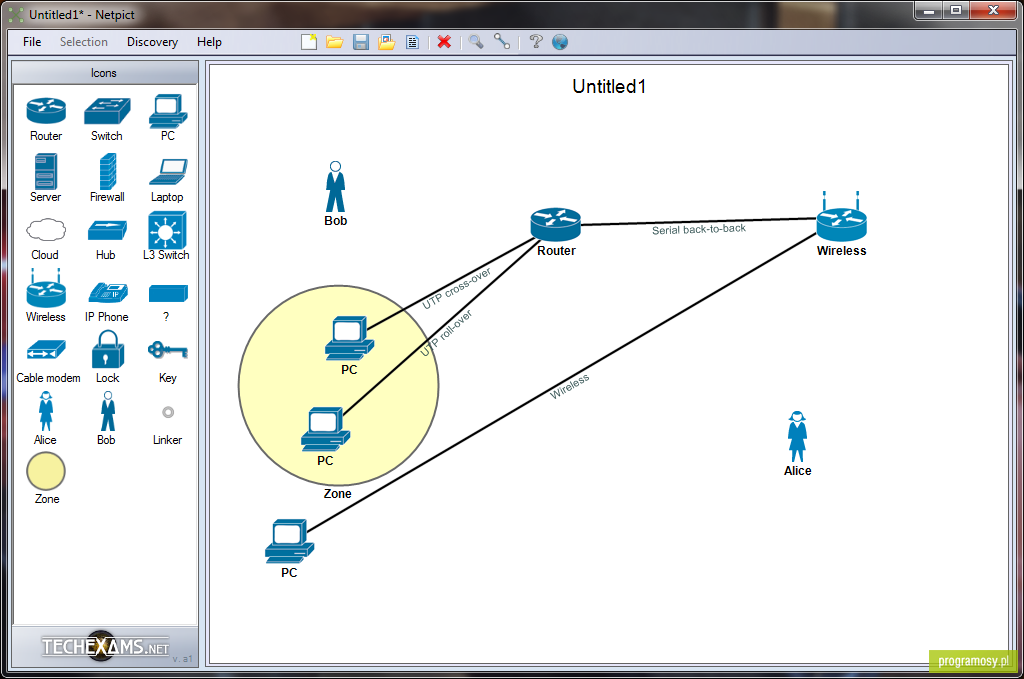Click the 'Serial back-to-back' link label
Image resolution: width=1024 pixels, height=679 pixels.
(x=699, y=229)
